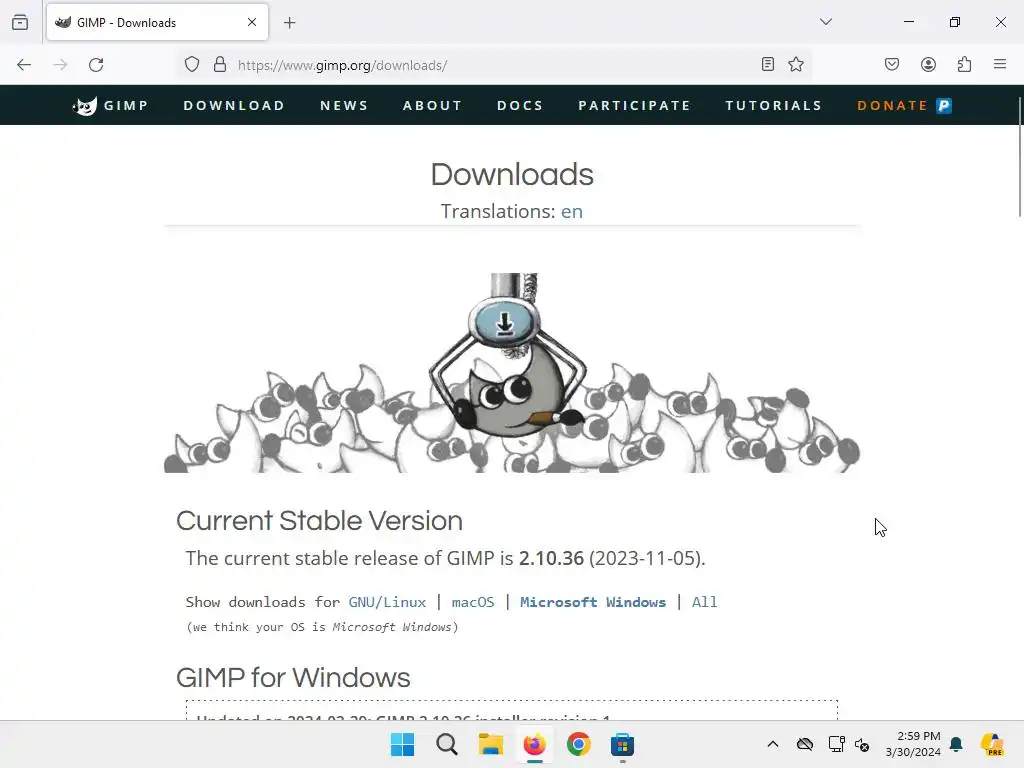Open Microsoft Store from taskbar

(x=622, y=744)
